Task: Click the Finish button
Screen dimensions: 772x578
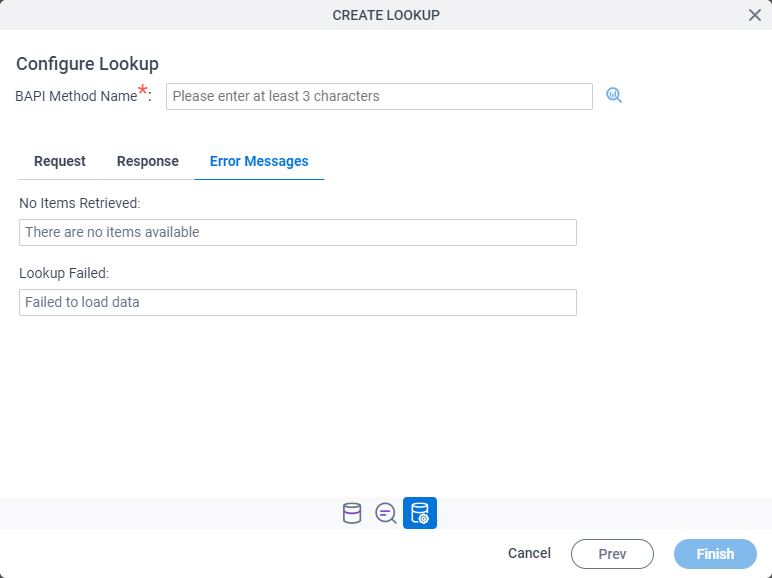Action: click(x=715, y=554)
